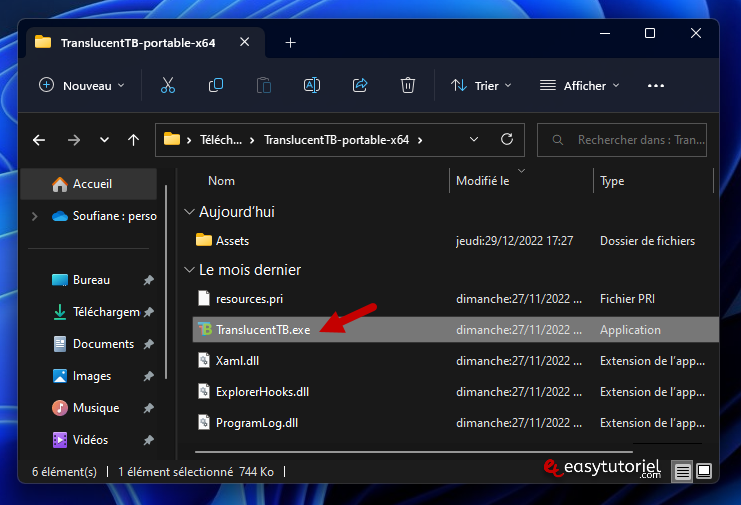
Task: Click the Assets folder icon
Action: pyautogui.click(x=204, y=240)
